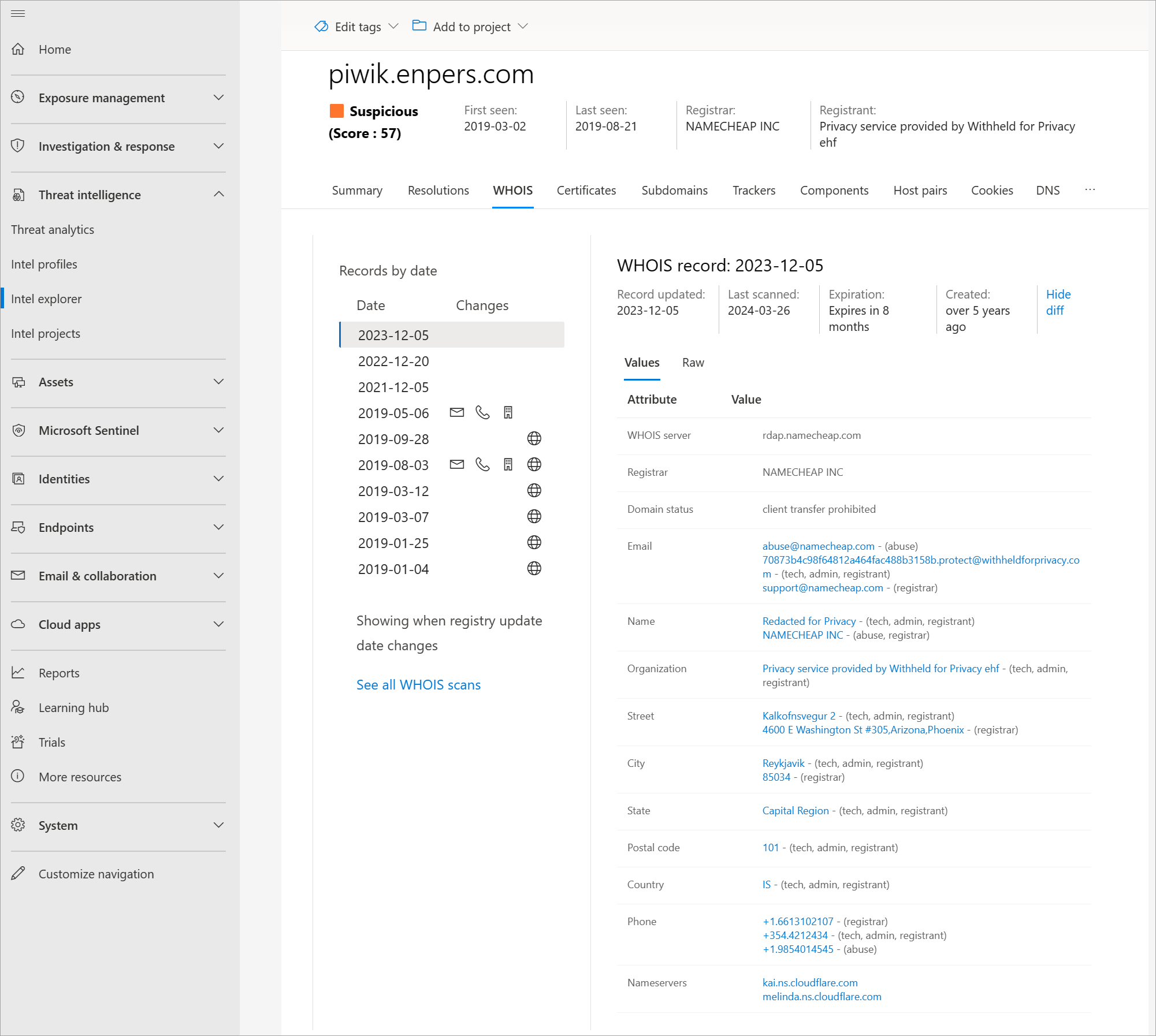Open the Reports chart icon
The width and height of the screenshot is (1156, 1036).
(x=18, y=673)
